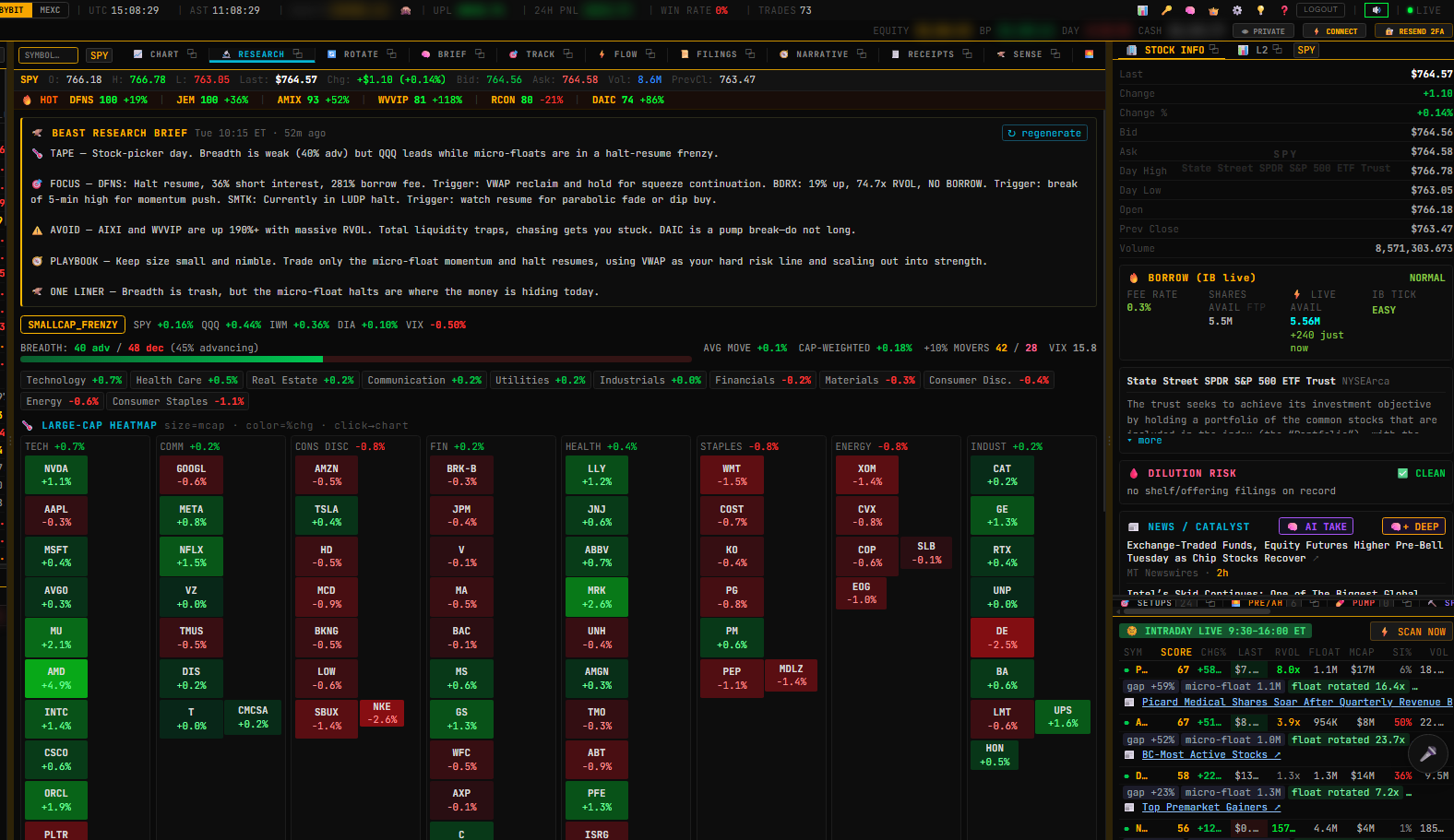The width and height of the screenshot is (1454, 840).
Task: Pop out the RECEIPTS tab window icon
Action: (967, 53)
